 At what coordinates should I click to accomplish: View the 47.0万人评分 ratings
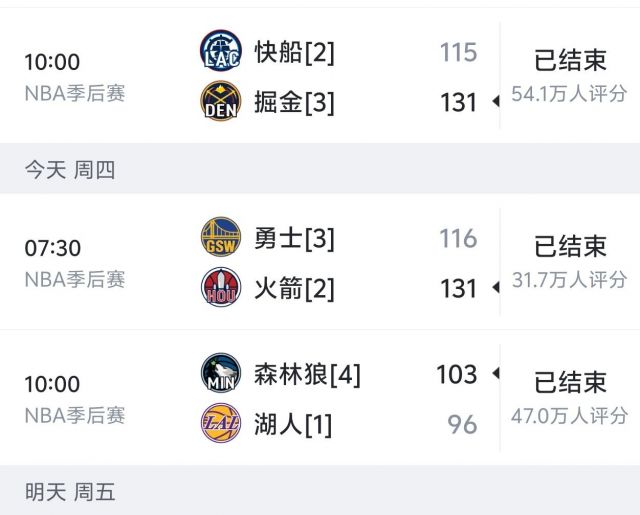pos(569,416)
